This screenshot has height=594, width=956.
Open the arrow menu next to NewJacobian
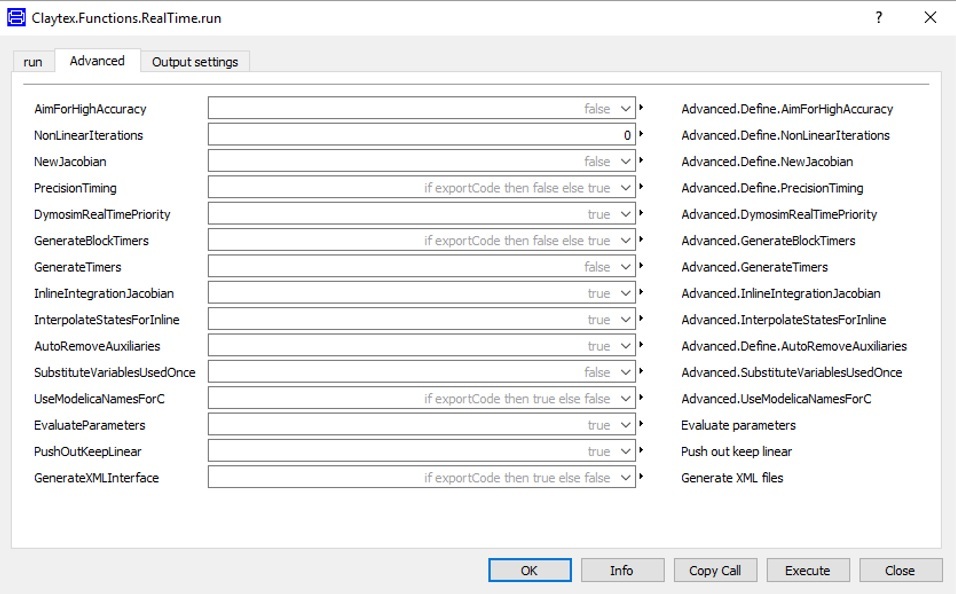[641, 160]
